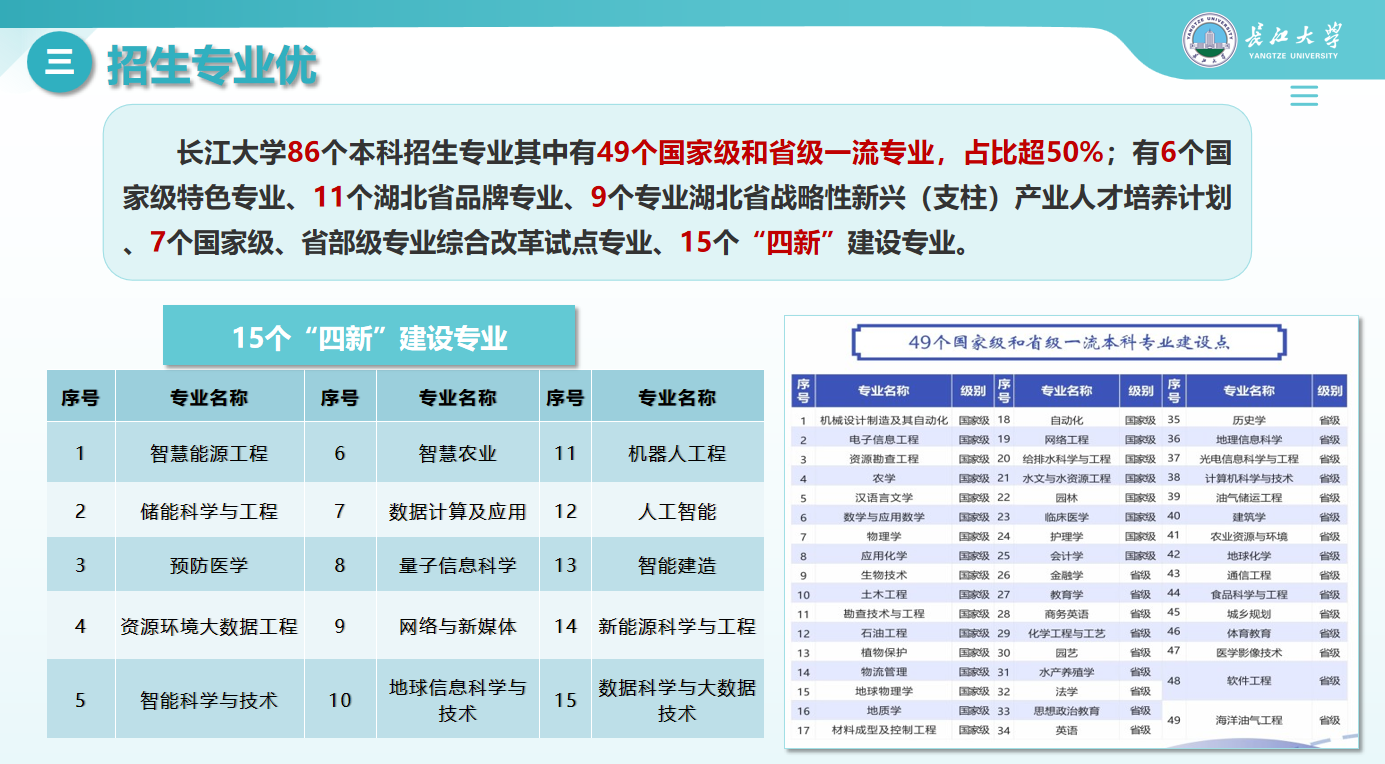Click "食品科学与工程" entry

(x=1249, y=594)
